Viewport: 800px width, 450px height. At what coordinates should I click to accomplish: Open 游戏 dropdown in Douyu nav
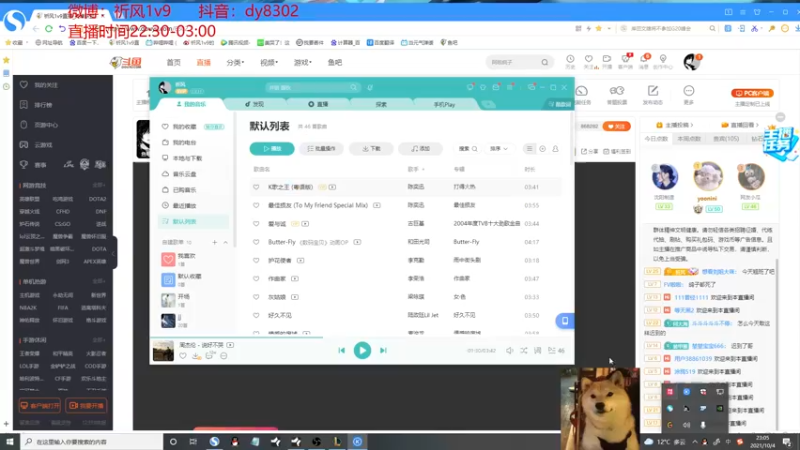pyautogui.click(x=303, y=62)
